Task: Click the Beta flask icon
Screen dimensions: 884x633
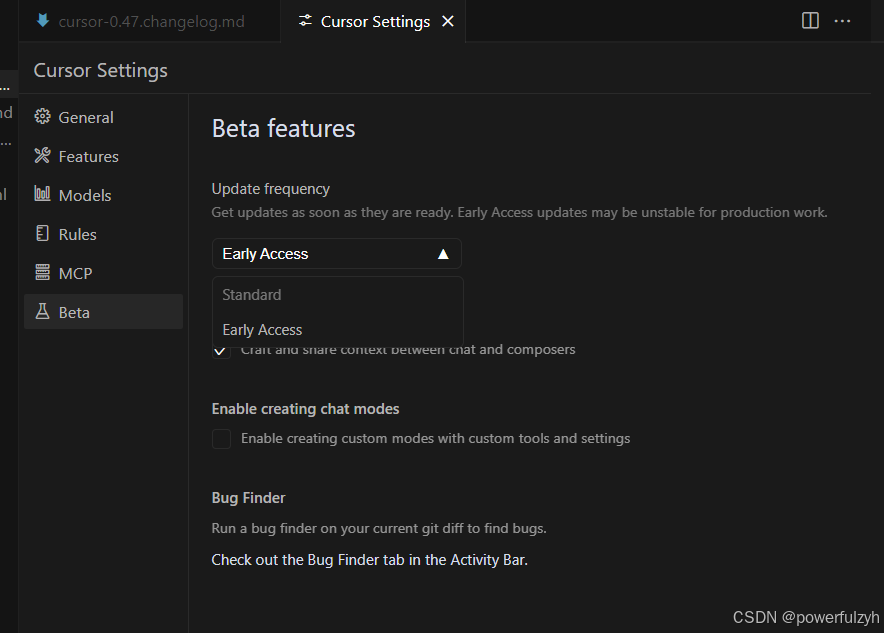Action: [x=42, y=312]
